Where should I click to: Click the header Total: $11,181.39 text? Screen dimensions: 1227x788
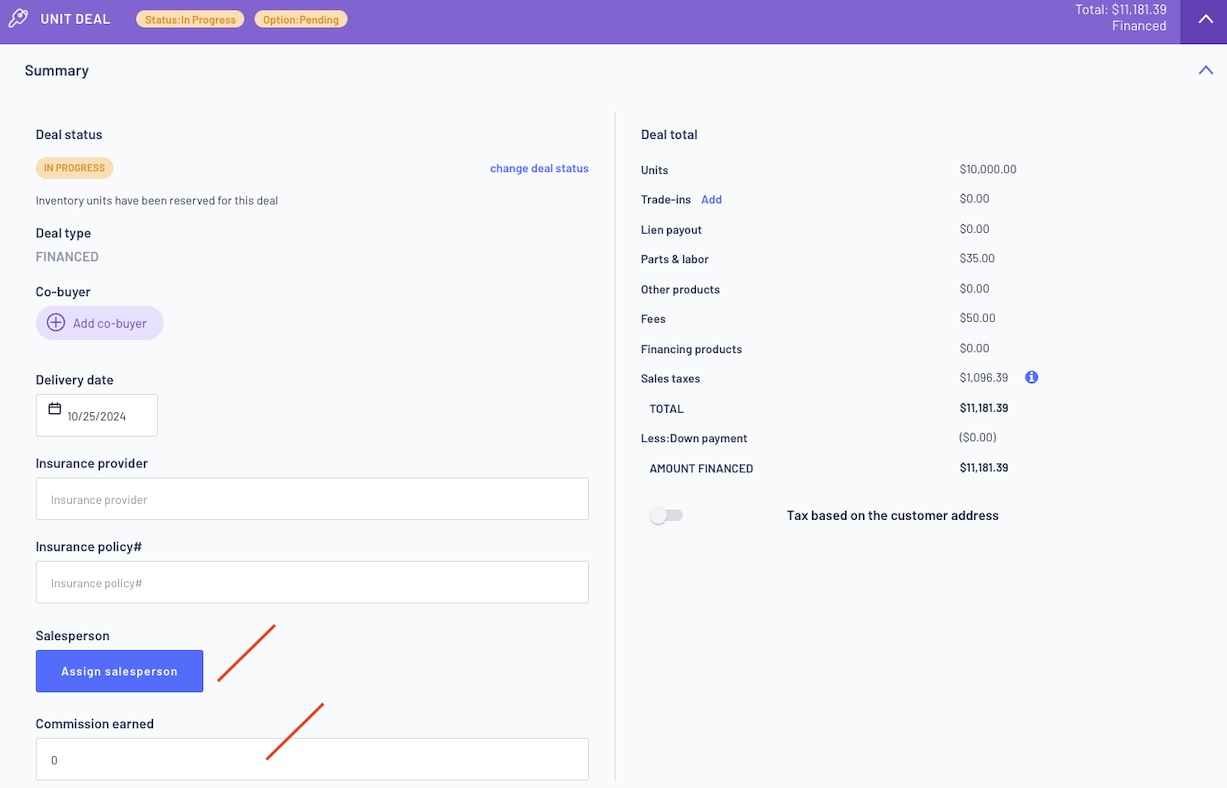(1119, 10)
